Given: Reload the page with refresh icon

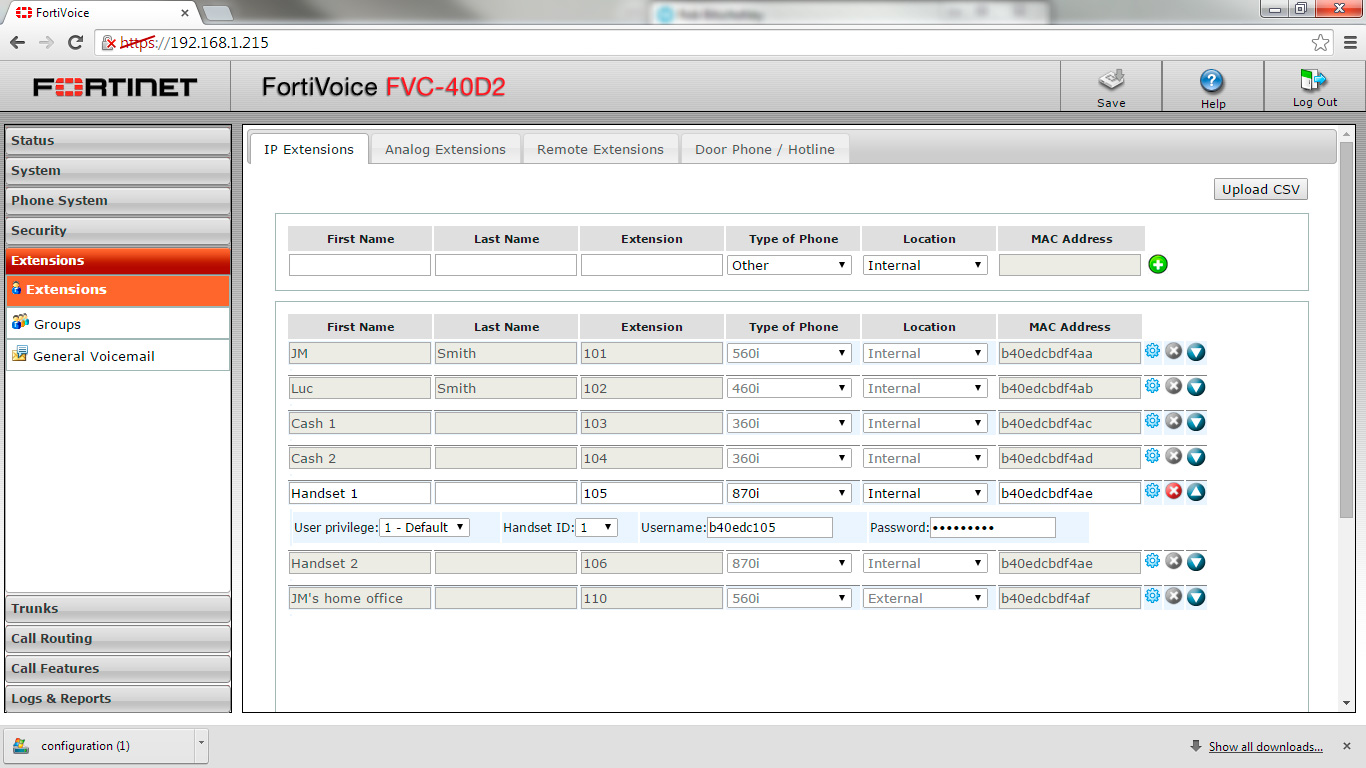Looking at the screenshot, I should (x=75, y=42).
